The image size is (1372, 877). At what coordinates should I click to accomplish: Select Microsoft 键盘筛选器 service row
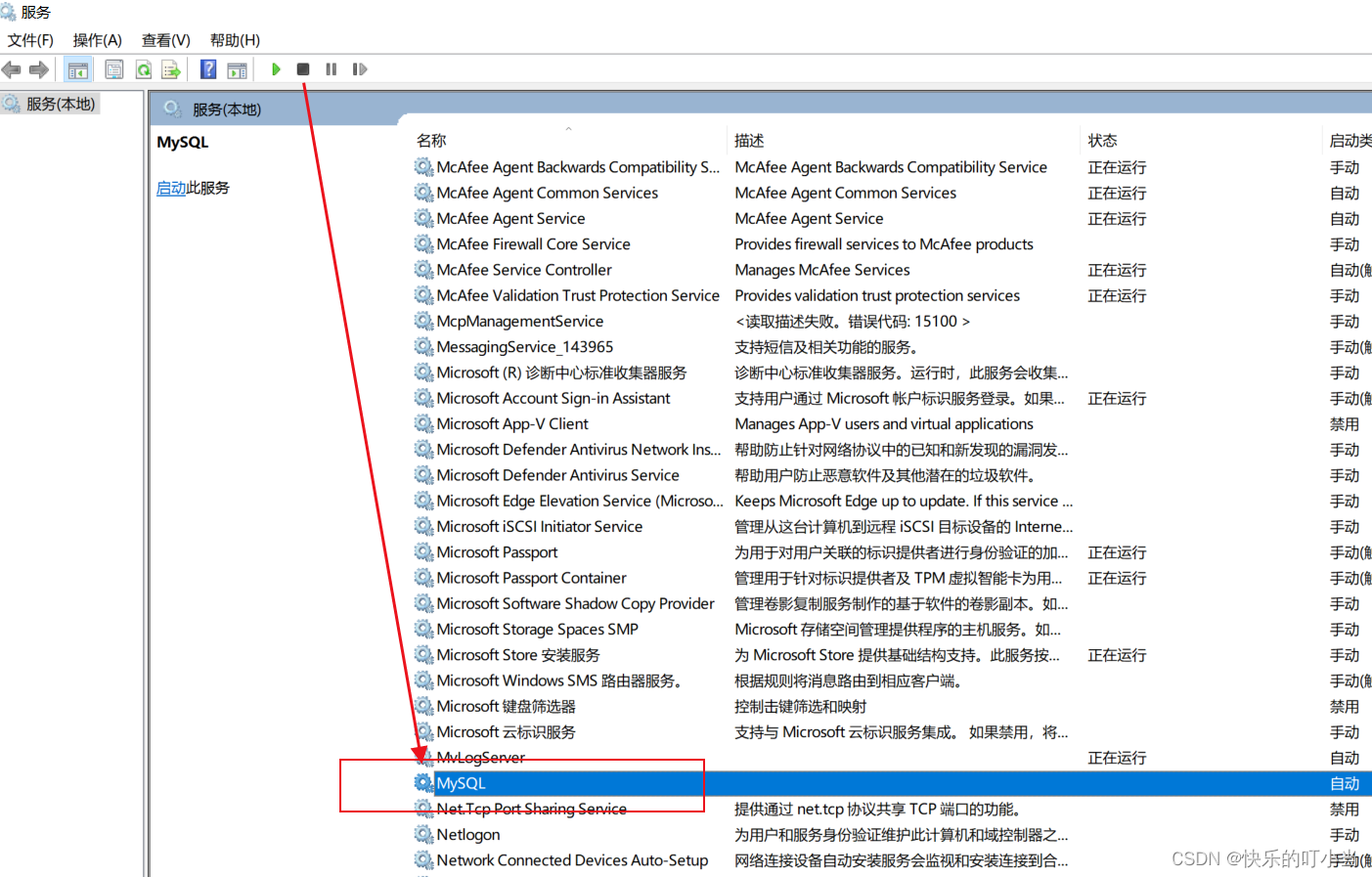click(891, 706)
